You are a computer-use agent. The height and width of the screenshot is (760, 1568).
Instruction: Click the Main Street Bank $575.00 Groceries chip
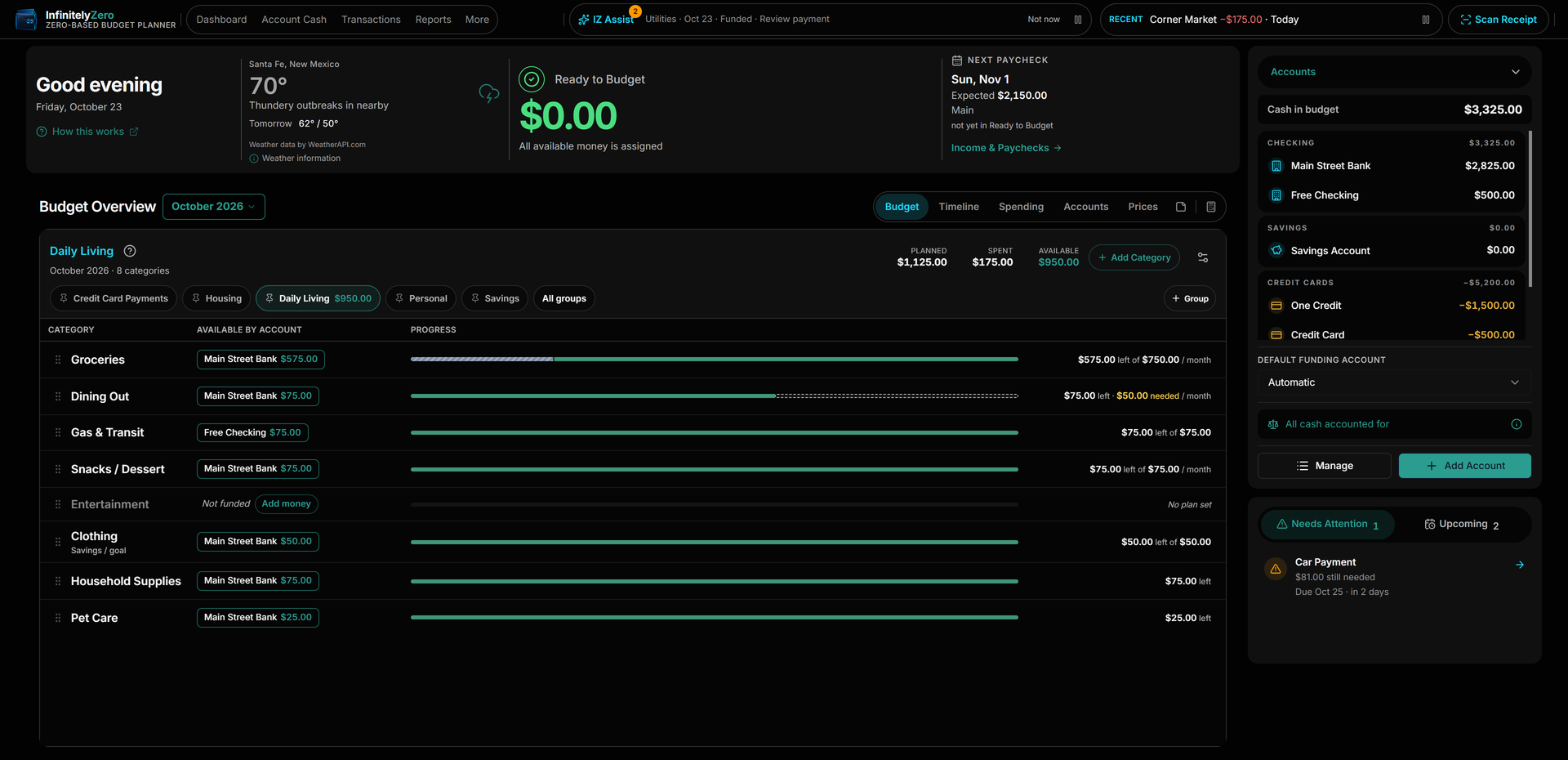pyautogui.click(x=261, y=360)
